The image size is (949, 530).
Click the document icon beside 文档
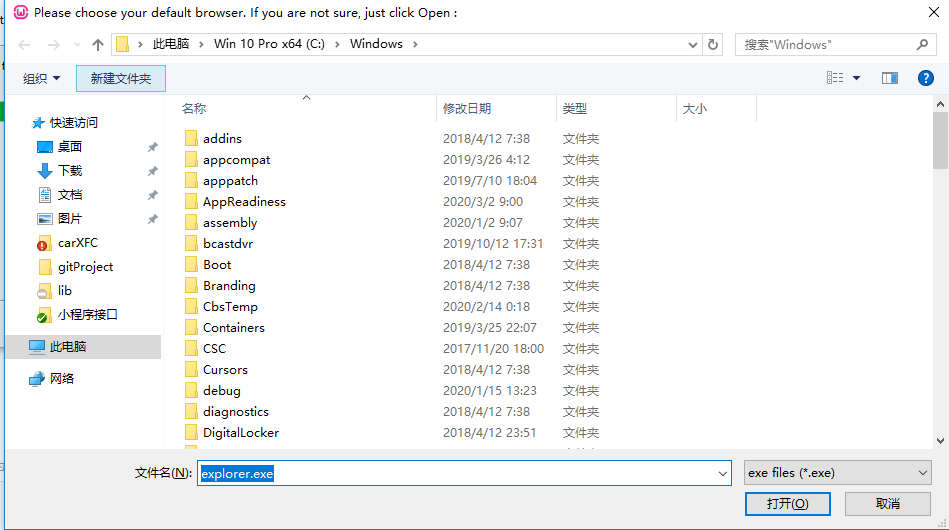[x=45, y=195]
